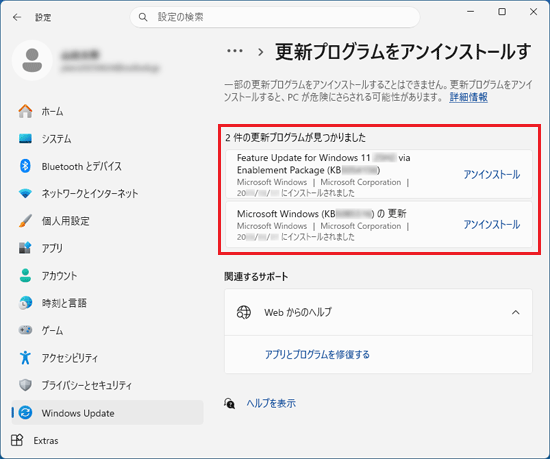Select アプリ in navigation
This screenshot has height=459, width=550.
click(107, 248)
